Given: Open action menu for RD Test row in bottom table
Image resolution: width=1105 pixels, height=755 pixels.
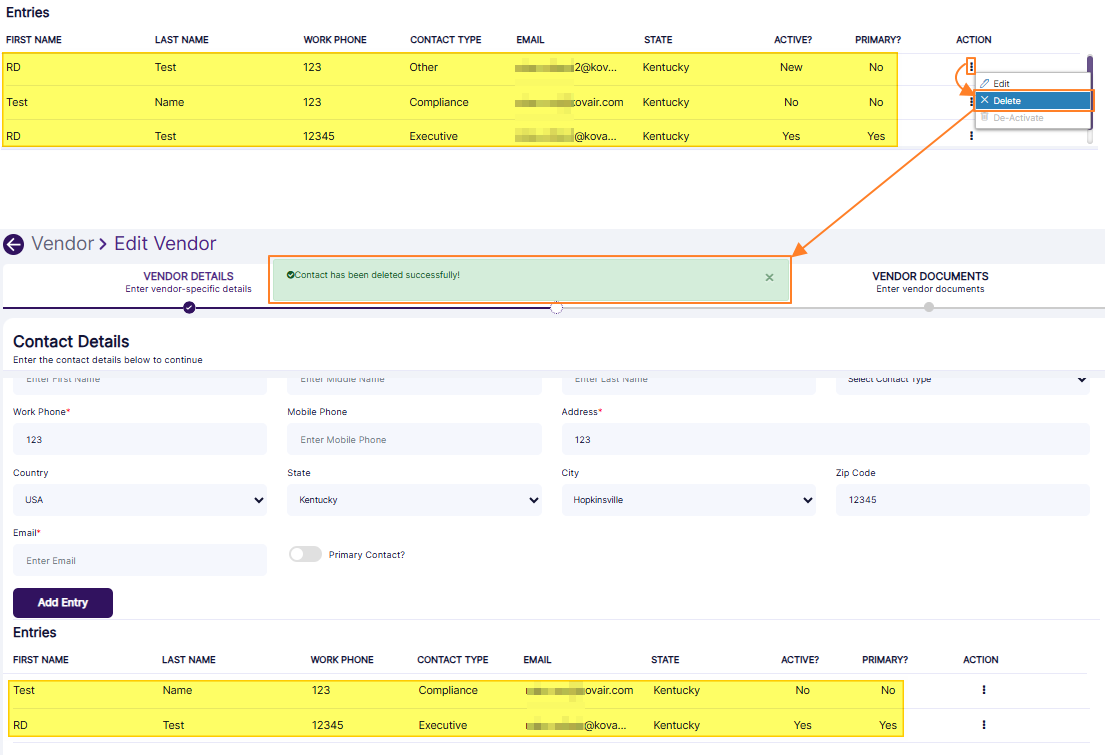Looking at the screenshot, I should (x=984, y=725).
